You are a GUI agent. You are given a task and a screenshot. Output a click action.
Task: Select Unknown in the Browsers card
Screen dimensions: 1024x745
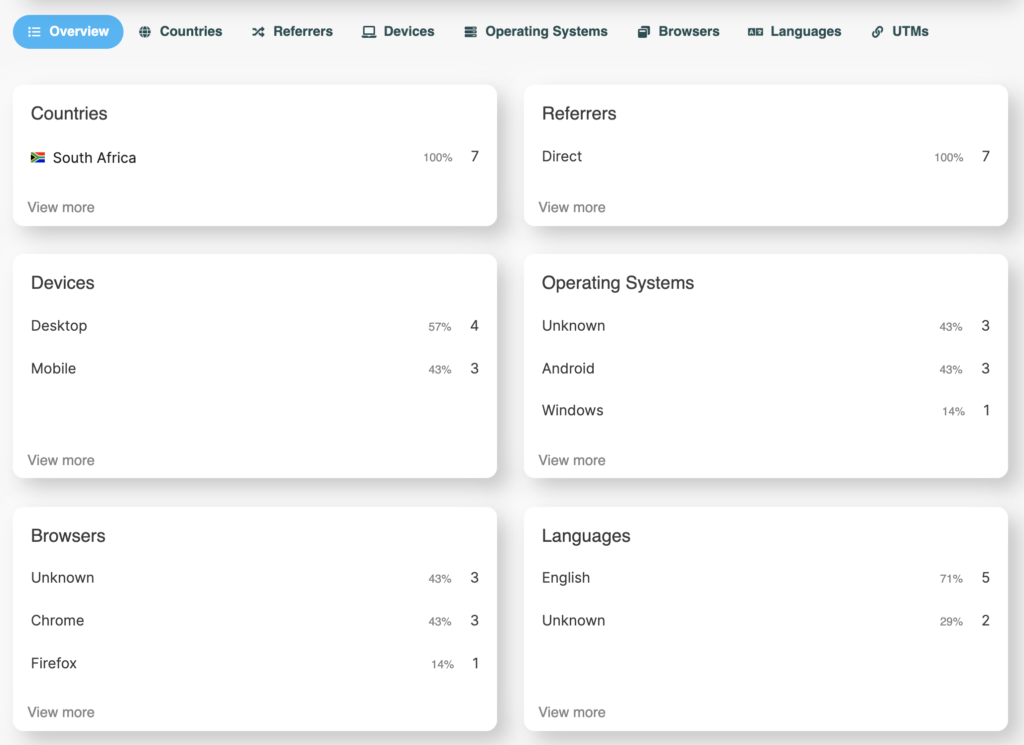(x=255, y=578)
